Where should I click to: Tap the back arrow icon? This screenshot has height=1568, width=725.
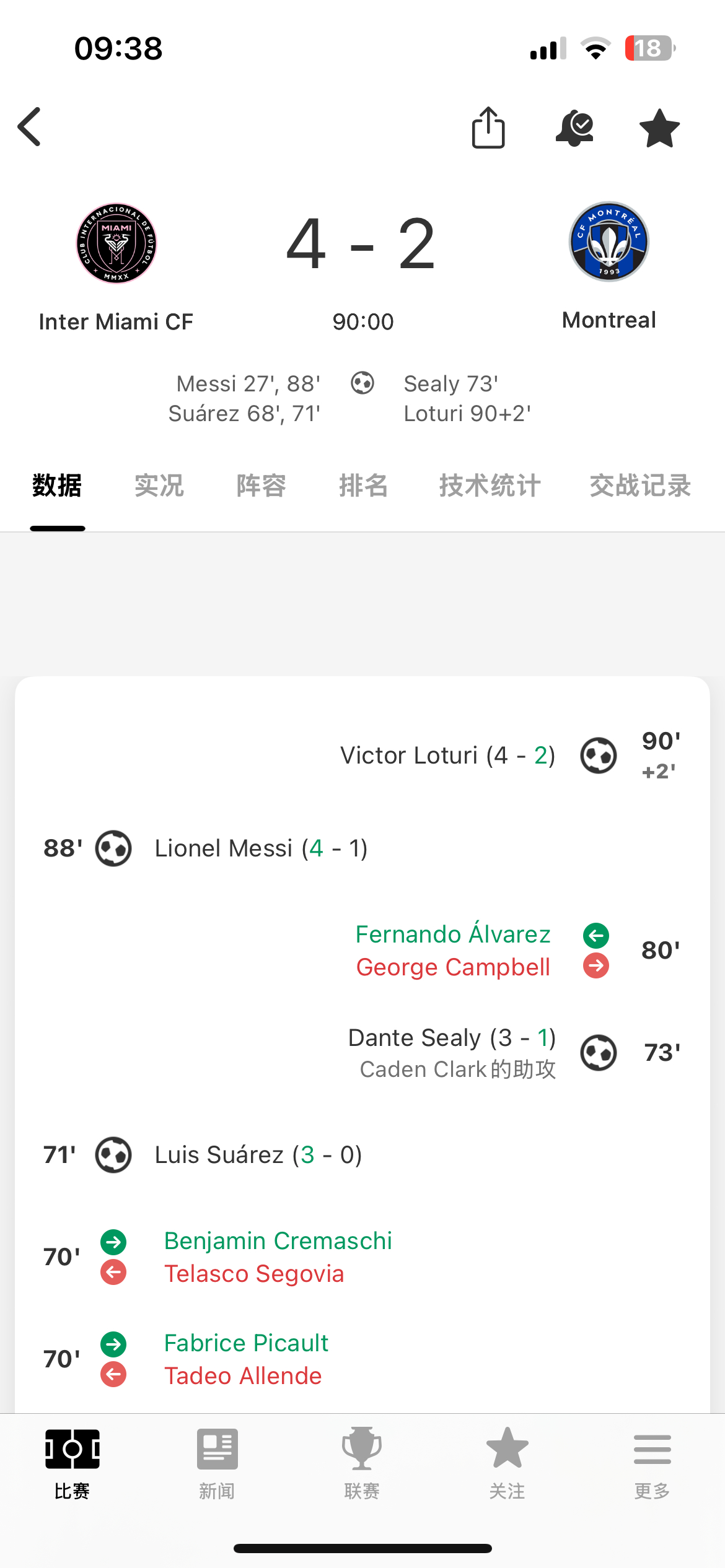pos(29,127)
